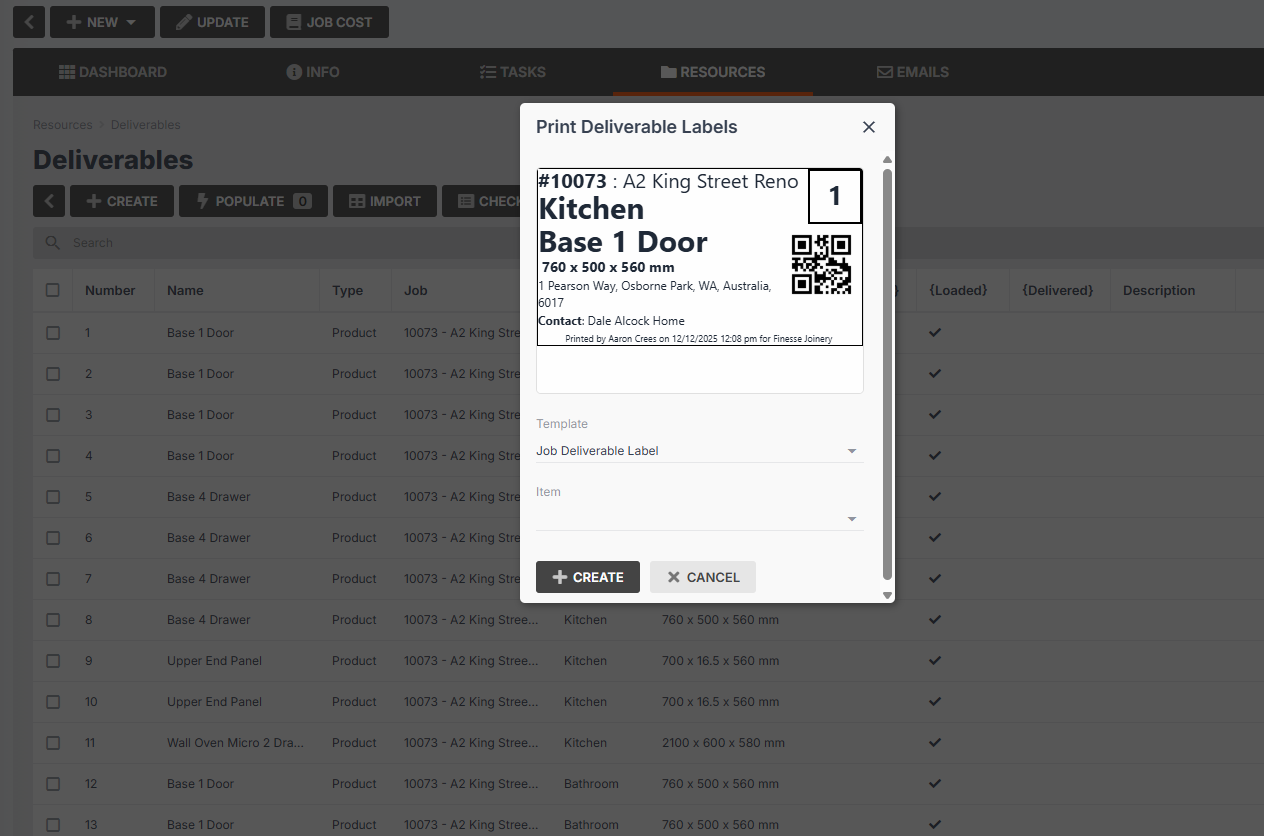The height and width of the screenshot is (836, 1264).
Task: Click the QR code on the label preview
Action: [x=821, y=264]
